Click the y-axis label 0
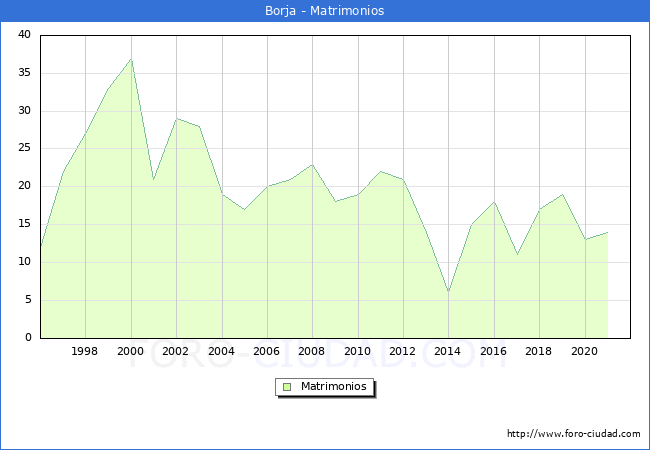 28,338
